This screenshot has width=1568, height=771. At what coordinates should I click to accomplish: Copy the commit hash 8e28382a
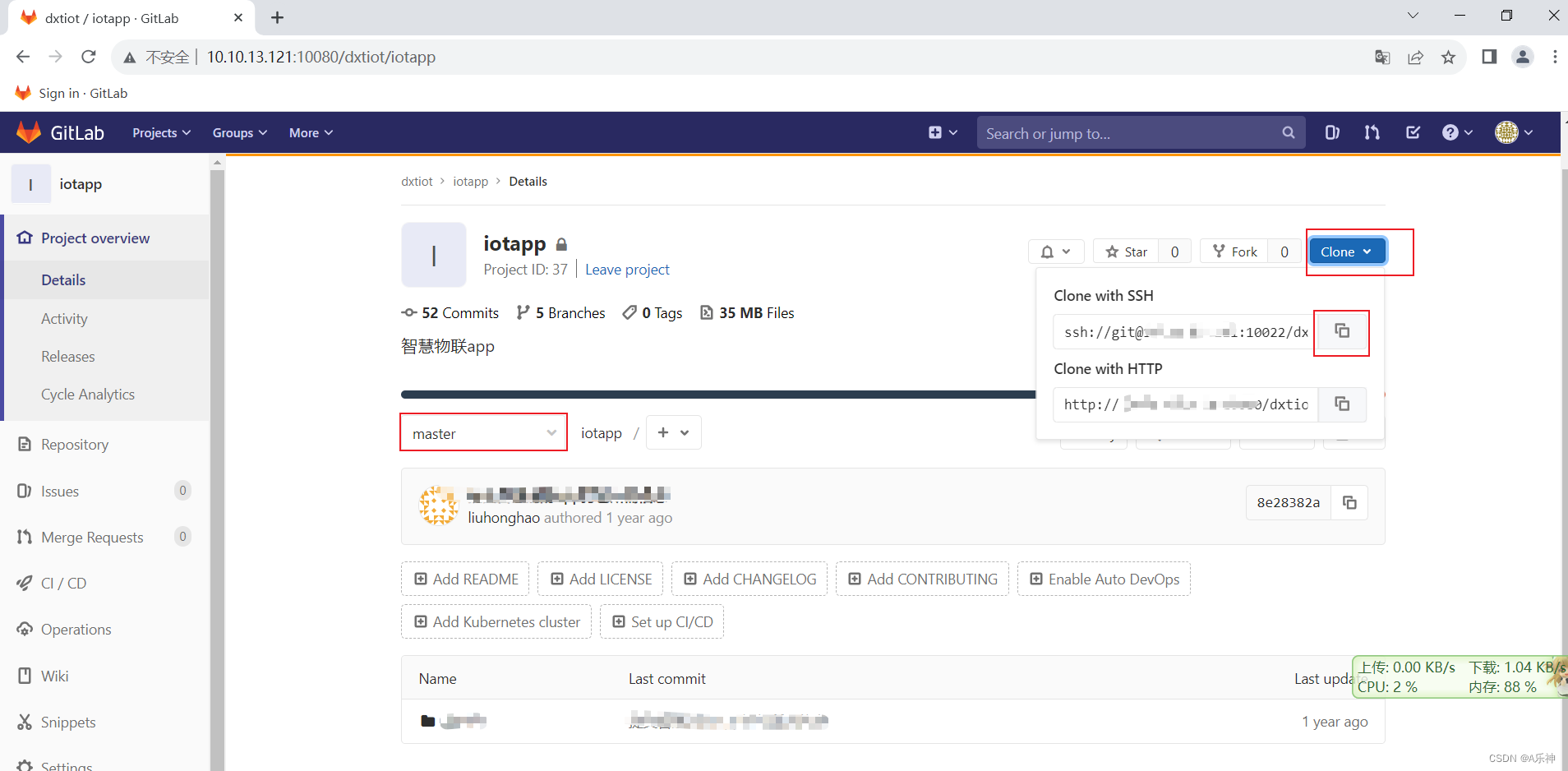coord(1350,502)
